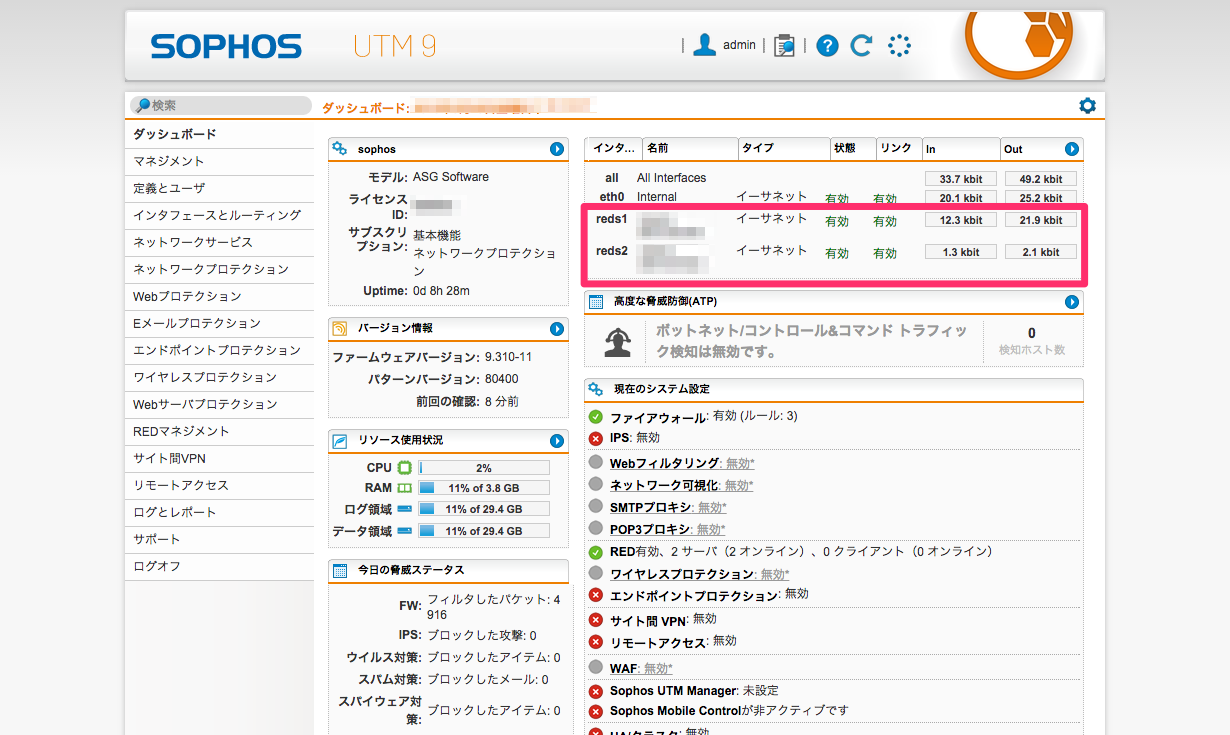1230x735 pixels.
Task: Open サイト間VPN in the sidebar
Action: tap(219, 458)
